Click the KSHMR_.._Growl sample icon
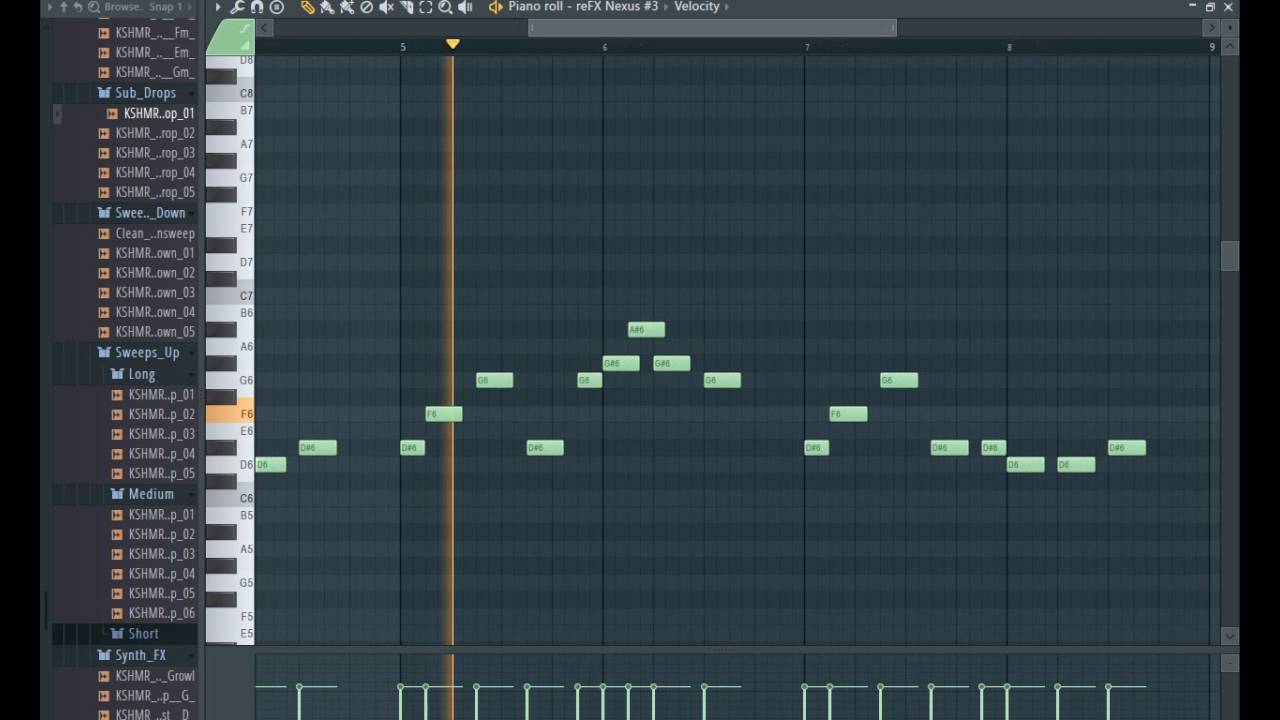Viewport: 1280px width, 720px height. coord(104,676)
